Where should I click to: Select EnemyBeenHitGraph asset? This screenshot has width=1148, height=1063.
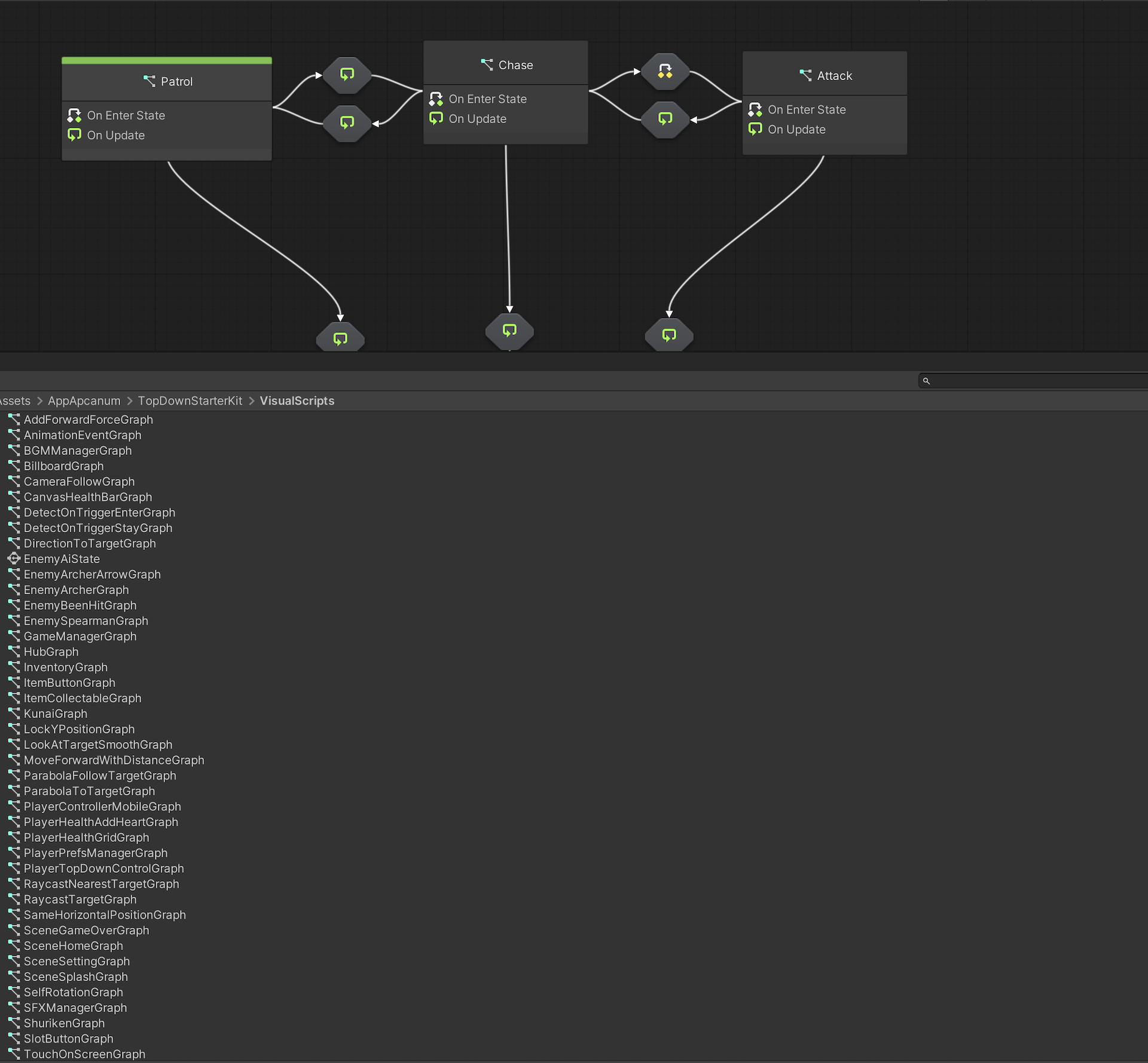pos(80,606)
